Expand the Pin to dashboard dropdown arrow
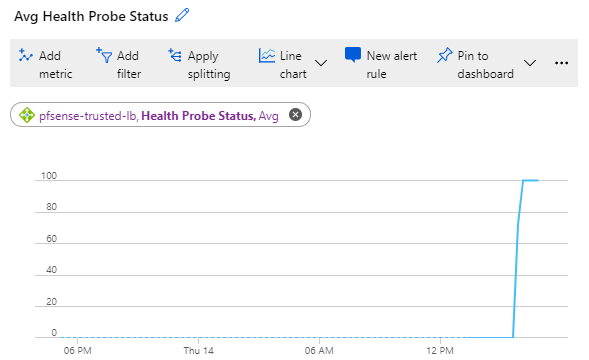Image resolution: width=589 pixels, height=360 pixels. 530,63
